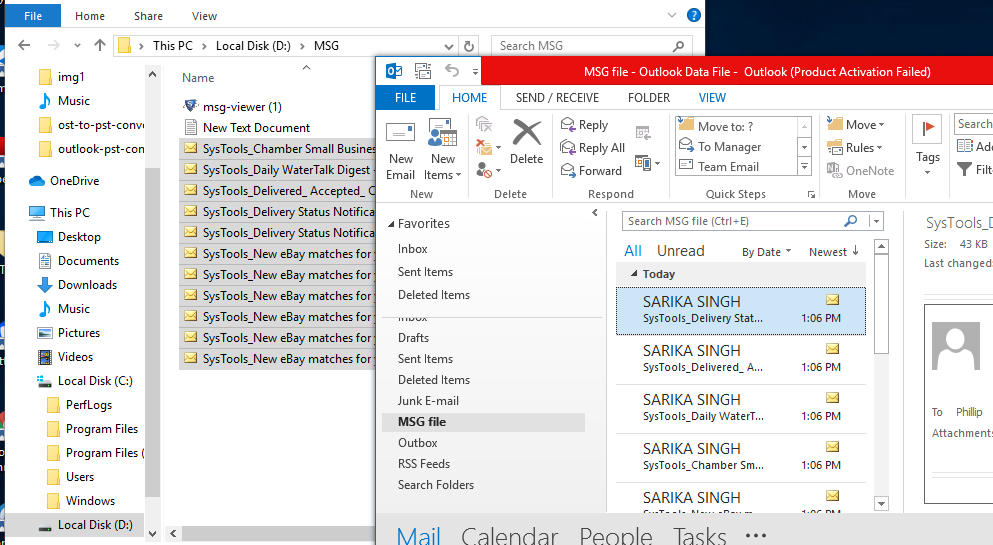Select OneDrive in Explorer navigation pane

(63, 181)
